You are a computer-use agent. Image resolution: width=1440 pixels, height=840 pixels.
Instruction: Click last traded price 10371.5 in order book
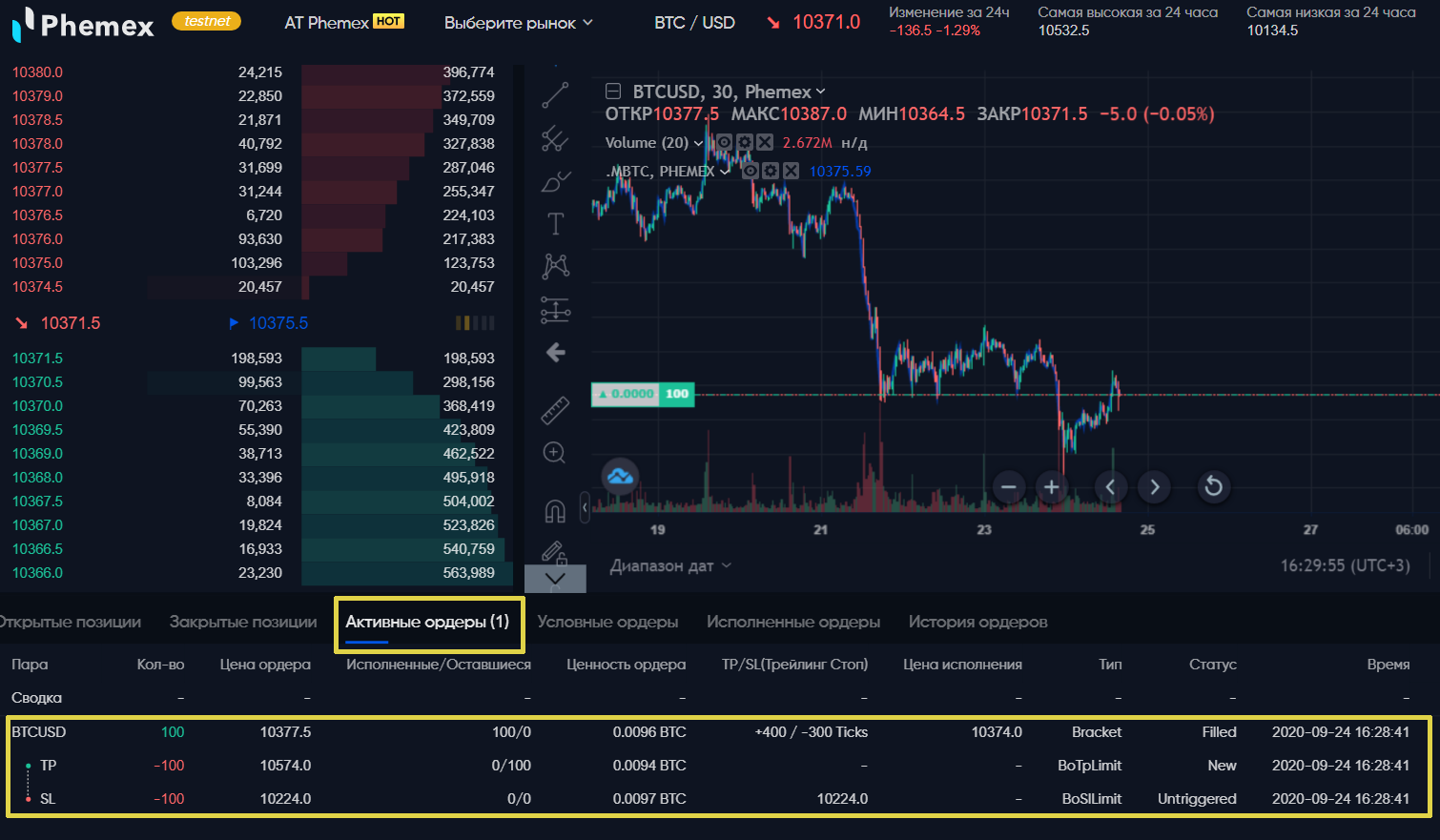(x=71, y=323)
